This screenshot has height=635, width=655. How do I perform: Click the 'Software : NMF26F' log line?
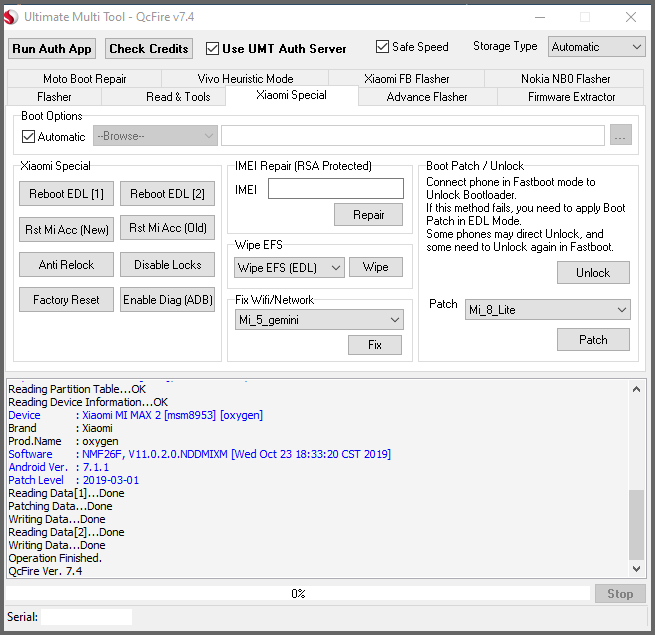tap(200, 454)
